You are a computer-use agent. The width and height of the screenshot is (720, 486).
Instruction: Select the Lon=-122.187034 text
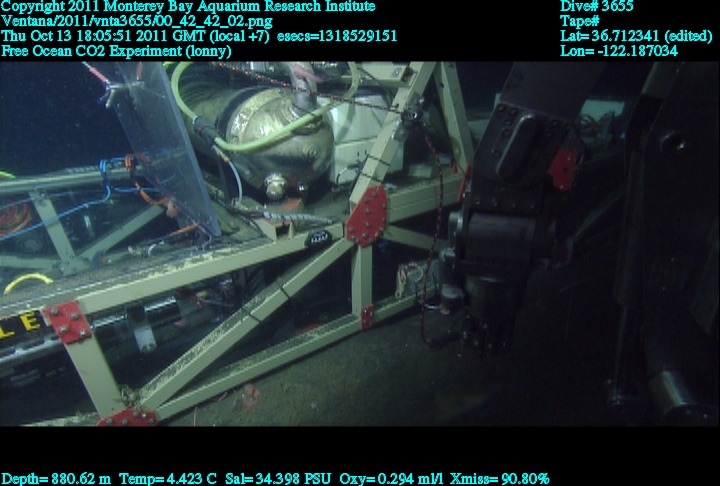point(619,51)
